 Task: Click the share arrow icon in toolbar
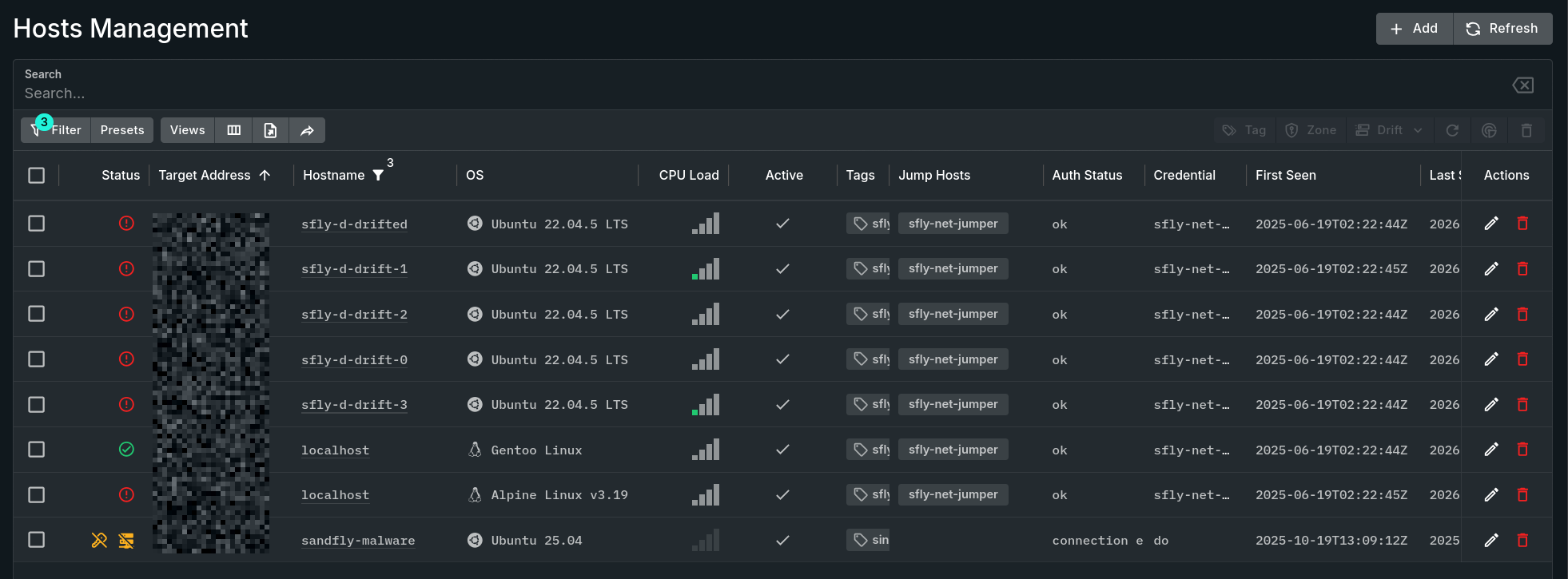tap(307, 130)
